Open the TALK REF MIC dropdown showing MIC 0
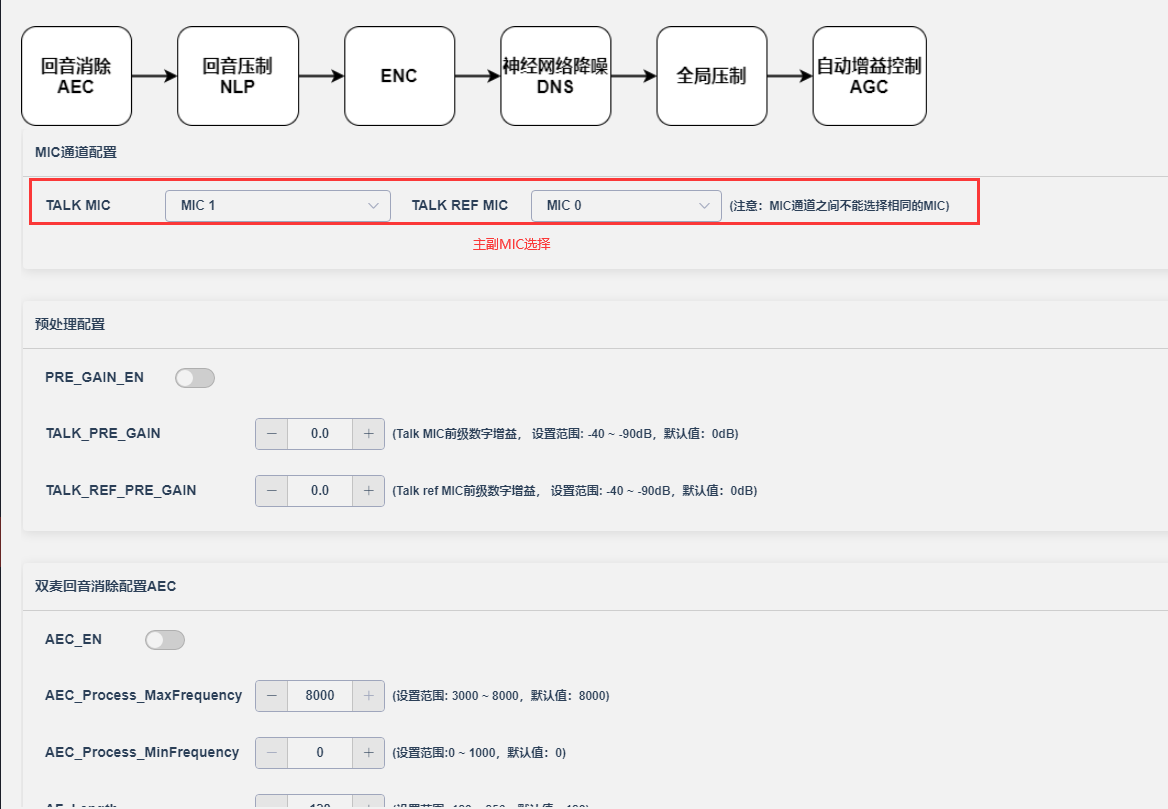Image resolution: width=1168 pixels, height=809 pixels. click(x=626, y=206)
